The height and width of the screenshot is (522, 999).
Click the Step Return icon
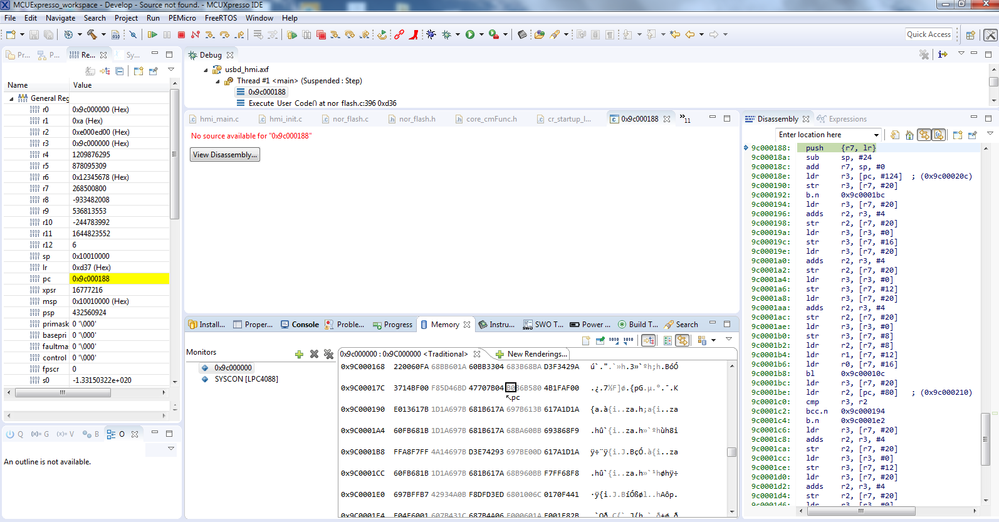(x=239, y=34)
